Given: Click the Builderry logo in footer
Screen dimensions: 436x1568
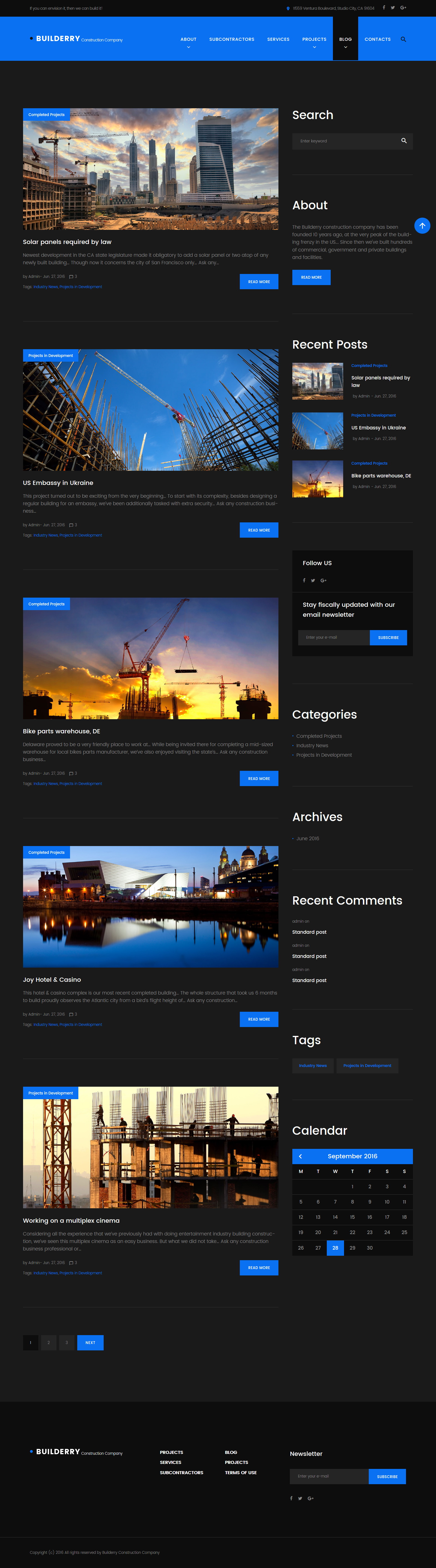Looking at the screenshot, I should click(76, 1452).
